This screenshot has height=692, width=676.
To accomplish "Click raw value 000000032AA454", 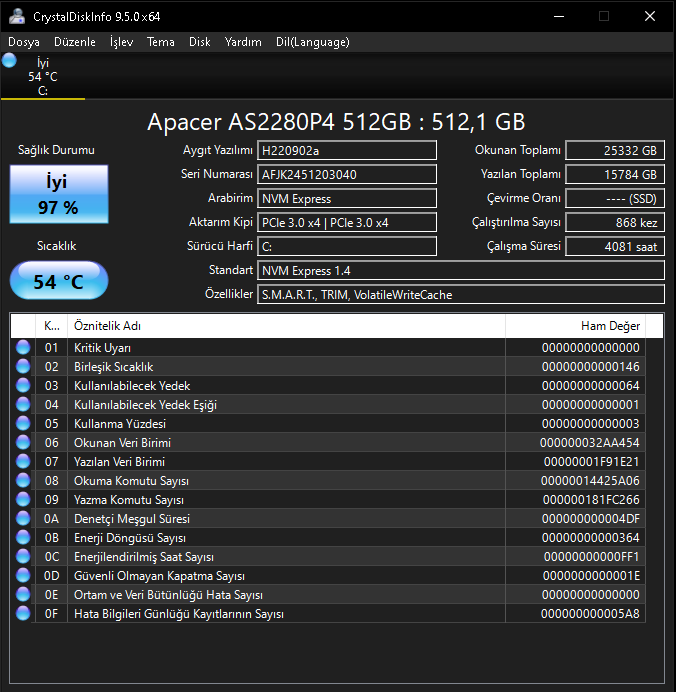I will click(590, 443).
